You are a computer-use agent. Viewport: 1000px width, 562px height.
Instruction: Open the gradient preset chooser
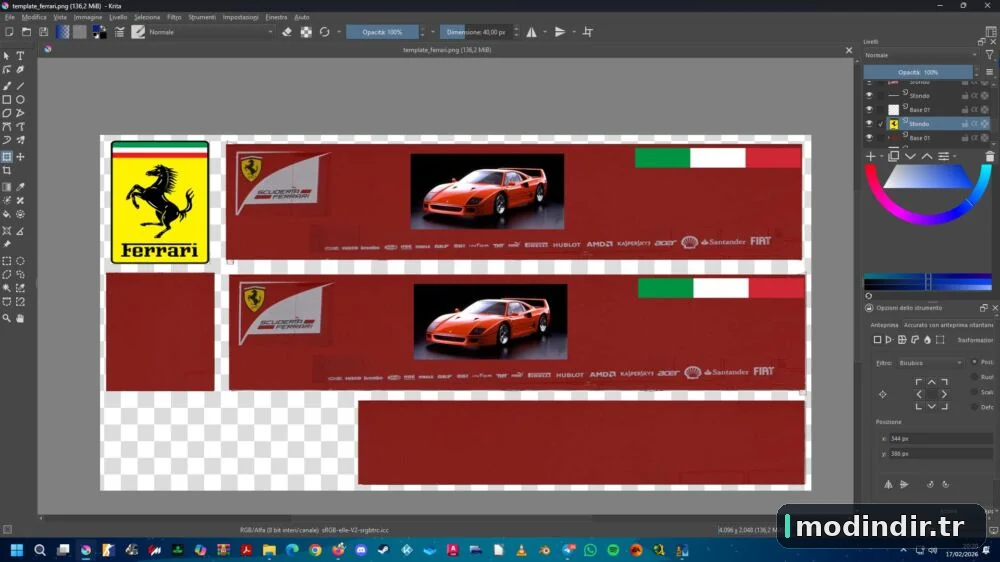click(x=62, y=32)
